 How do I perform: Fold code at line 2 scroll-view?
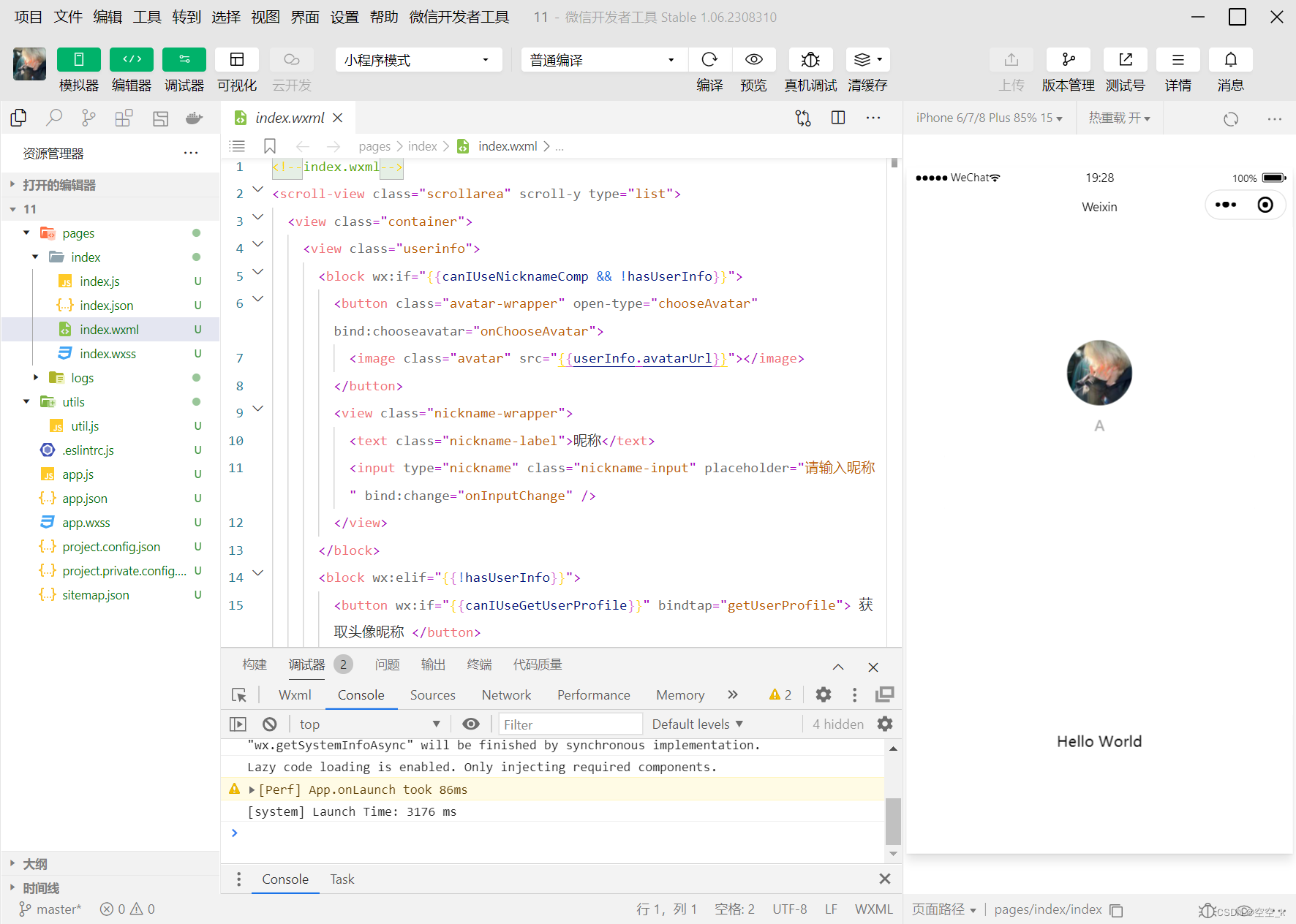(x=257, y=189)
